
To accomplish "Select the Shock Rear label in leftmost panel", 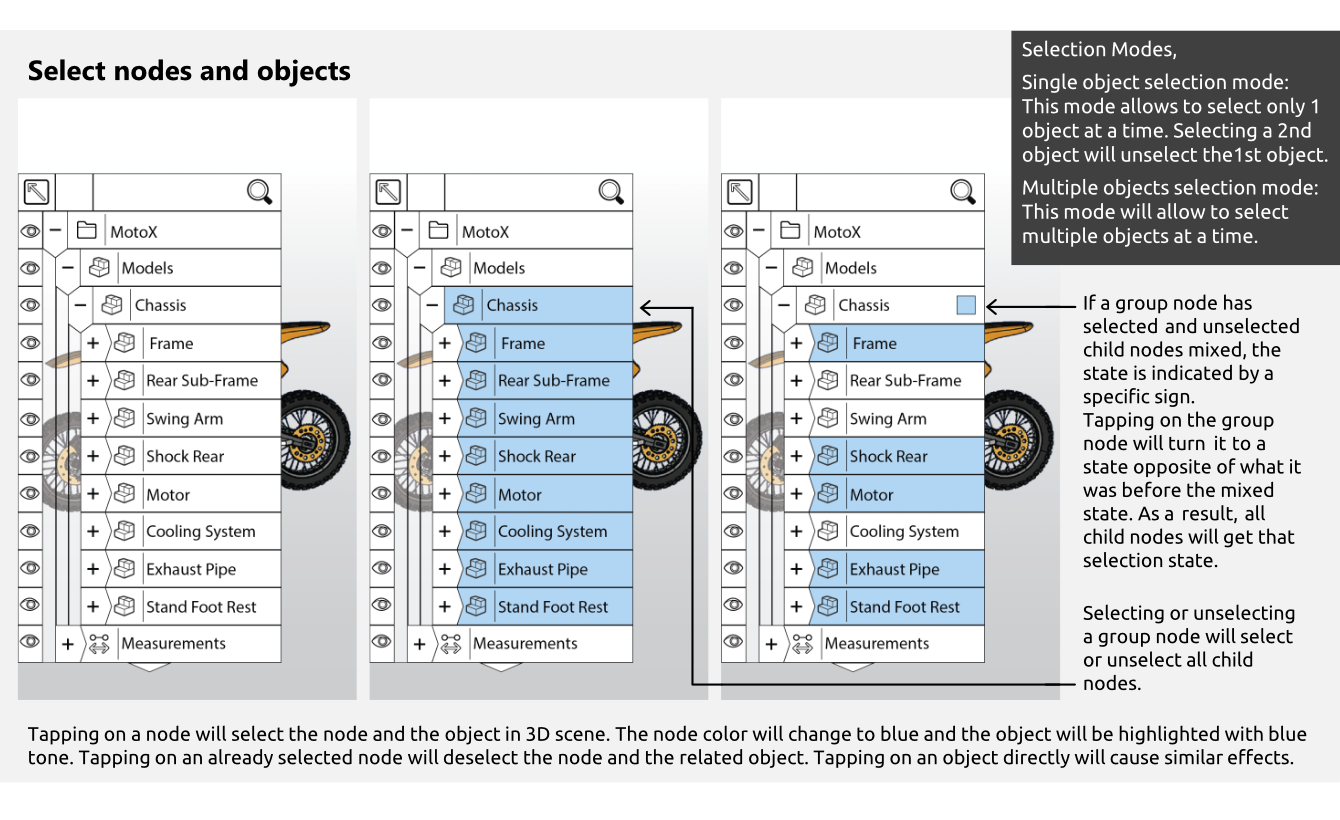I will pos(185,457).
